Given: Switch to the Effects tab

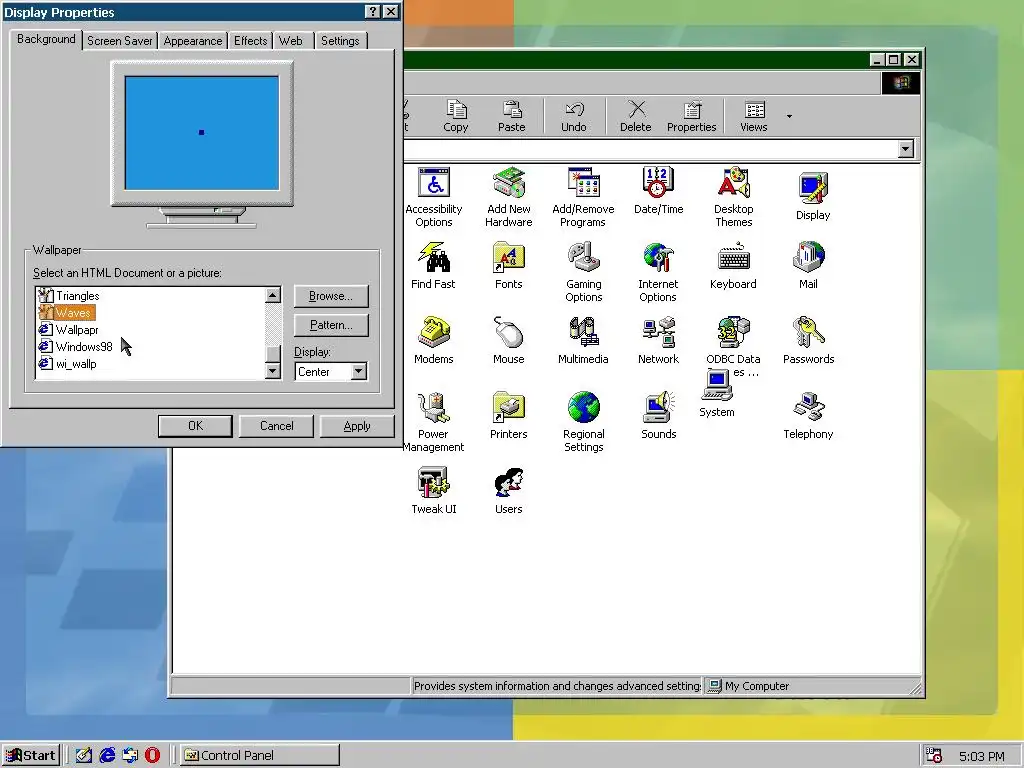Looking at the screenshot, I should point(251,40).
